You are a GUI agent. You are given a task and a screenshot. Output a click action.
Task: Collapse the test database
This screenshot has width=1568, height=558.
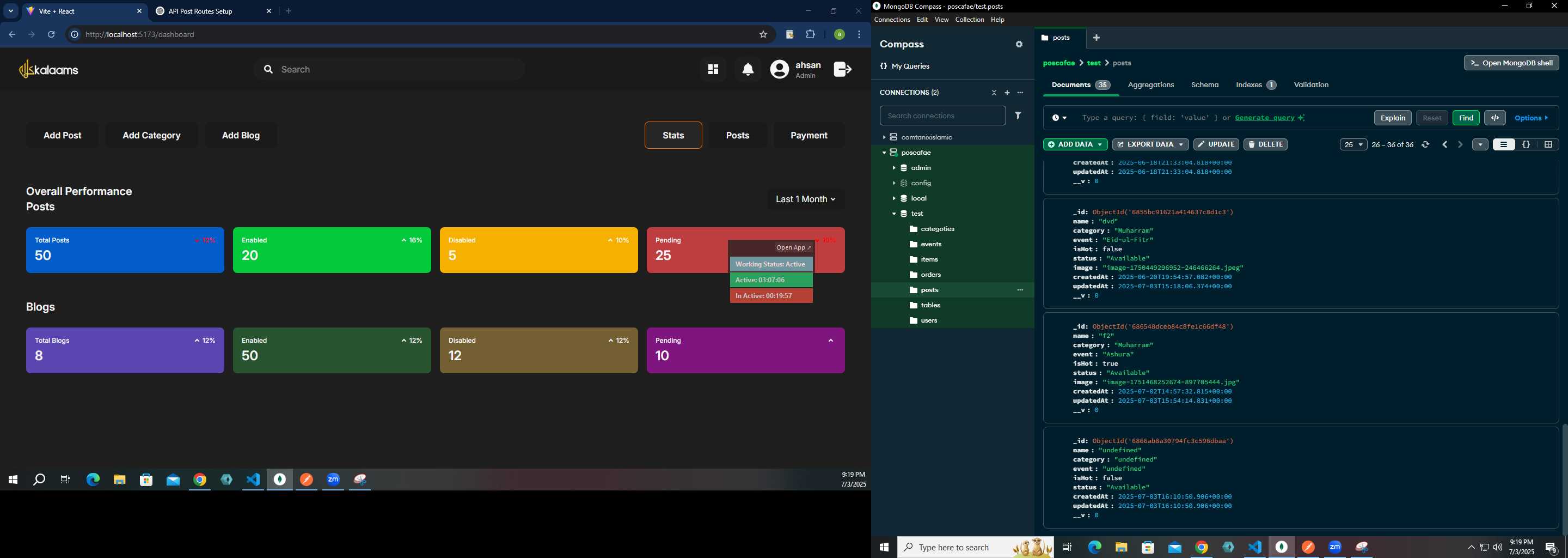(894, 214)
